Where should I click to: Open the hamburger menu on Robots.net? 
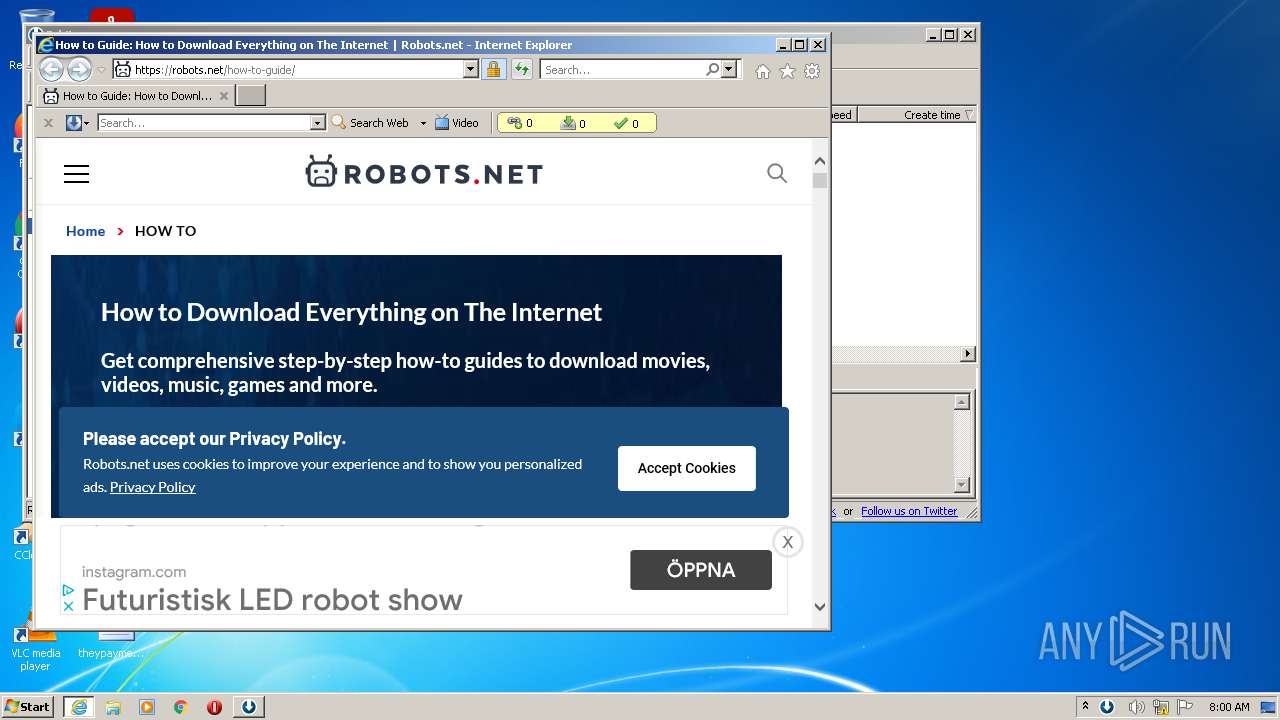[x=76, y=174]
